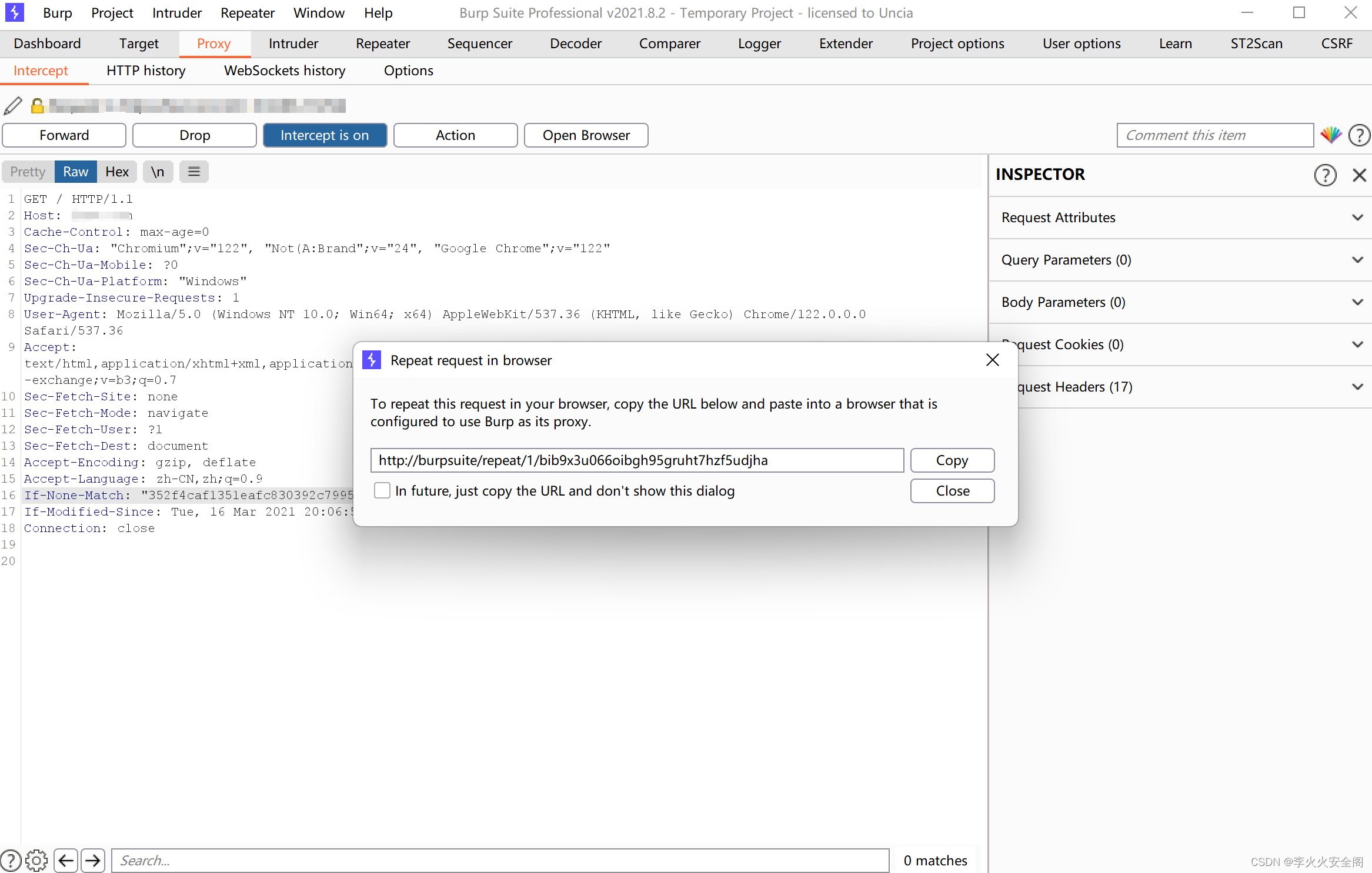Screen dimensions: 1372x873
Task: Click the Comment this item field
Action: pyautogui.click(x=1215, y=135)
